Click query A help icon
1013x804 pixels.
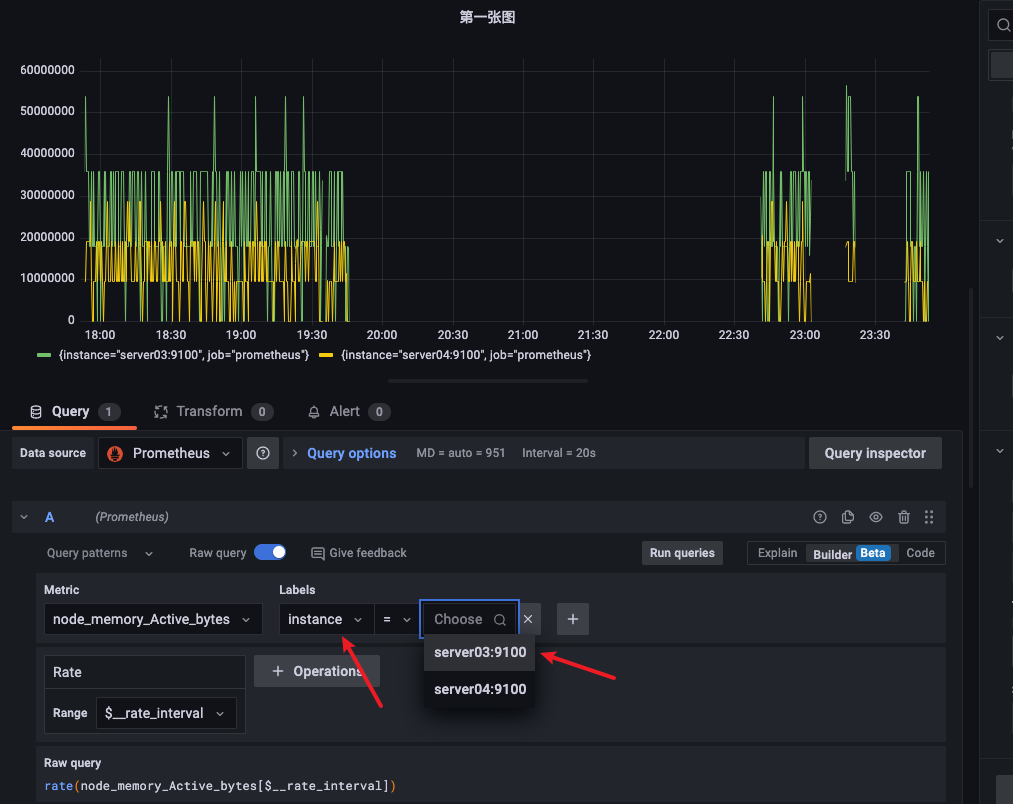tap(820, 517)
